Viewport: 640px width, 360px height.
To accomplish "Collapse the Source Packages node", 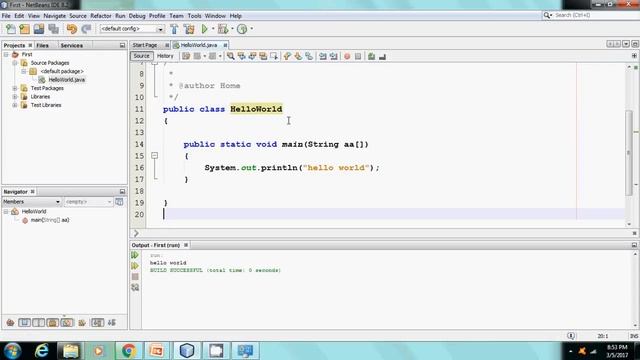I will click(x=15, y=63).
